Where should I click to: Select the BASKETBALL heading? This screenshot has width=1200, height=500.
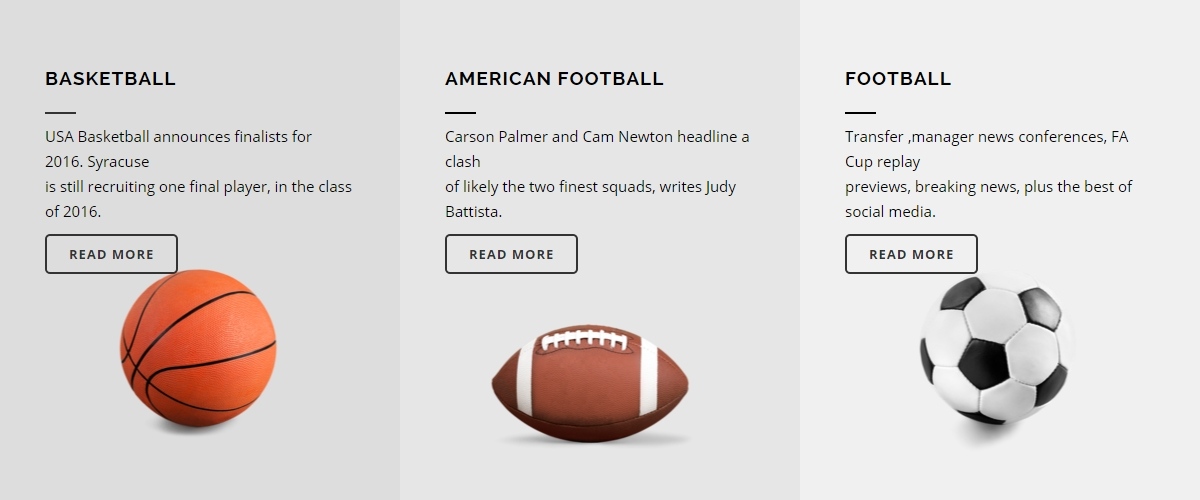tap(110, 79)
